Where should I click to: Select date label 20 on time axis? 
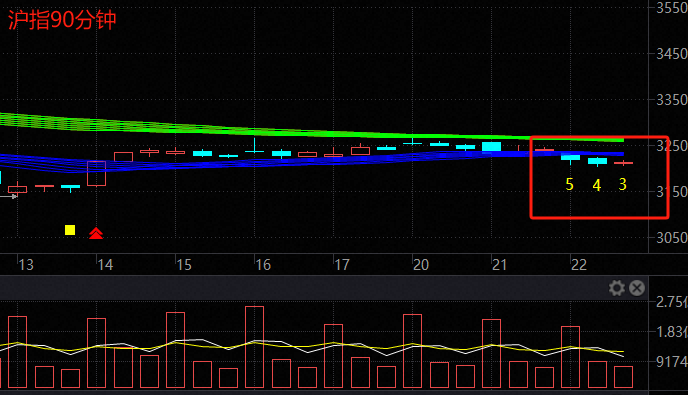click(x=421, y=265)
